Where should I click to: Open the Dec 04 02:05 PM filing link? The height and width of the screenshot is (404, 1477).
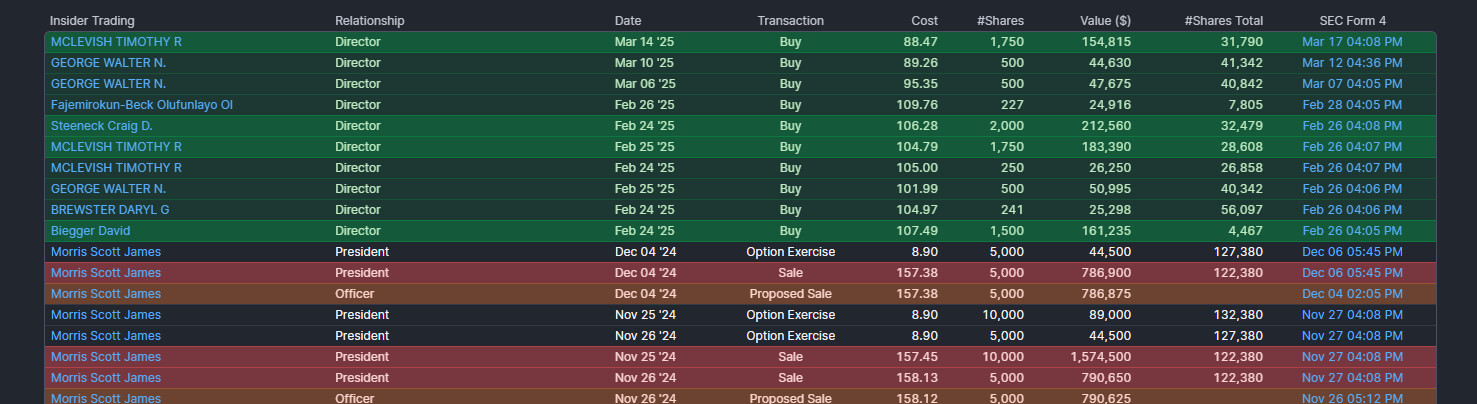click(x=1352, y=294)
